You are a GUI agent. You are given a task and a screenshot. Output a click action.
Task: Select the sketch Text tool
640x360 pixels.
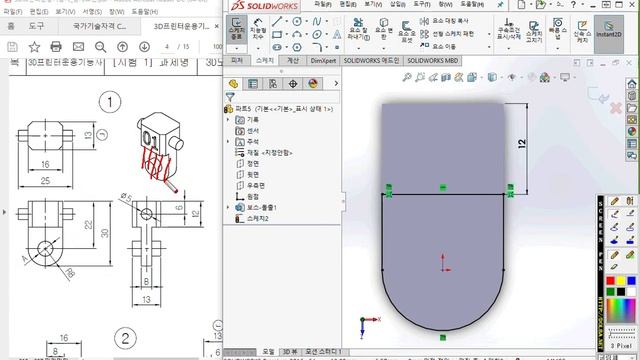coord(337,35)
